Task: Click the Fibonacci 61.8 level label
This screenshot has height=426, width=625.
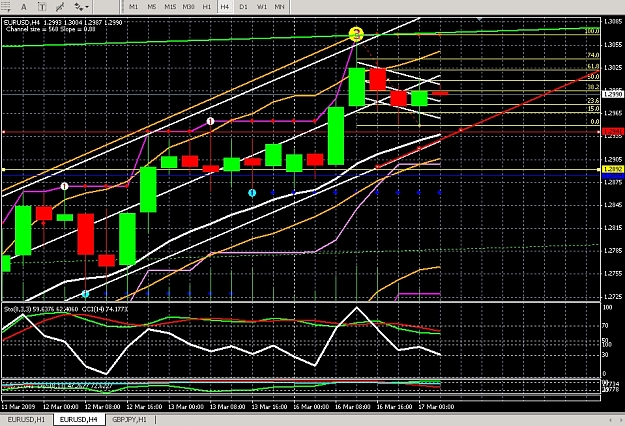Action: coord(593,67)
